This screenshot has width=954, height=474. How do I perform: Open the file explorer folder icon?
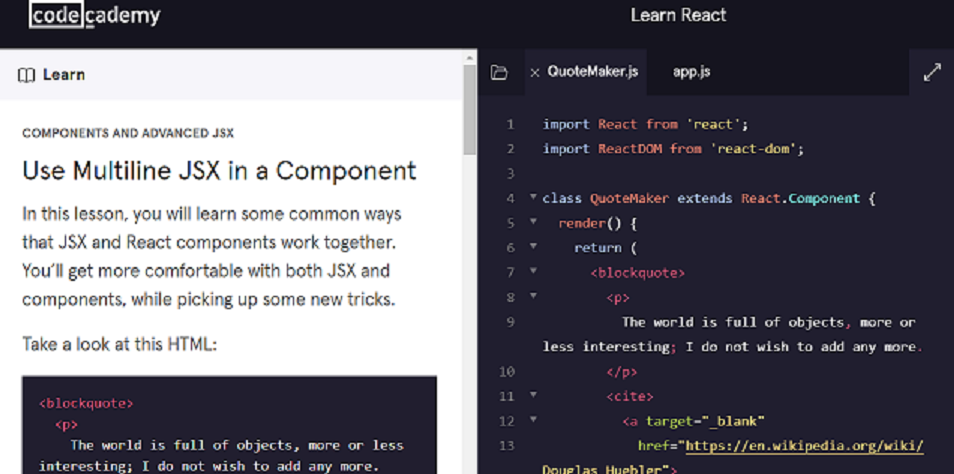point(499,72)
